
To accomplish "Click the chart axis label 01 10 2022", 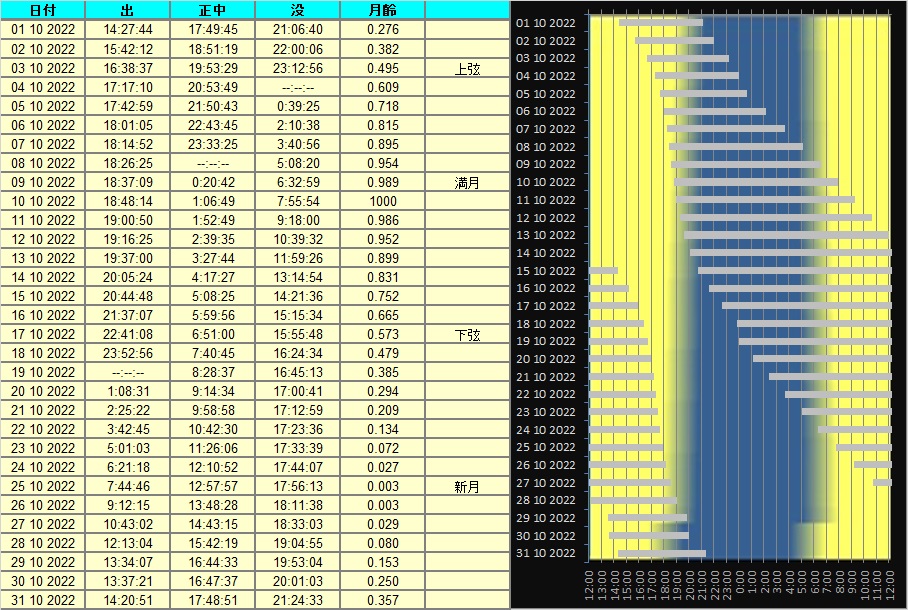I will 546,23.
